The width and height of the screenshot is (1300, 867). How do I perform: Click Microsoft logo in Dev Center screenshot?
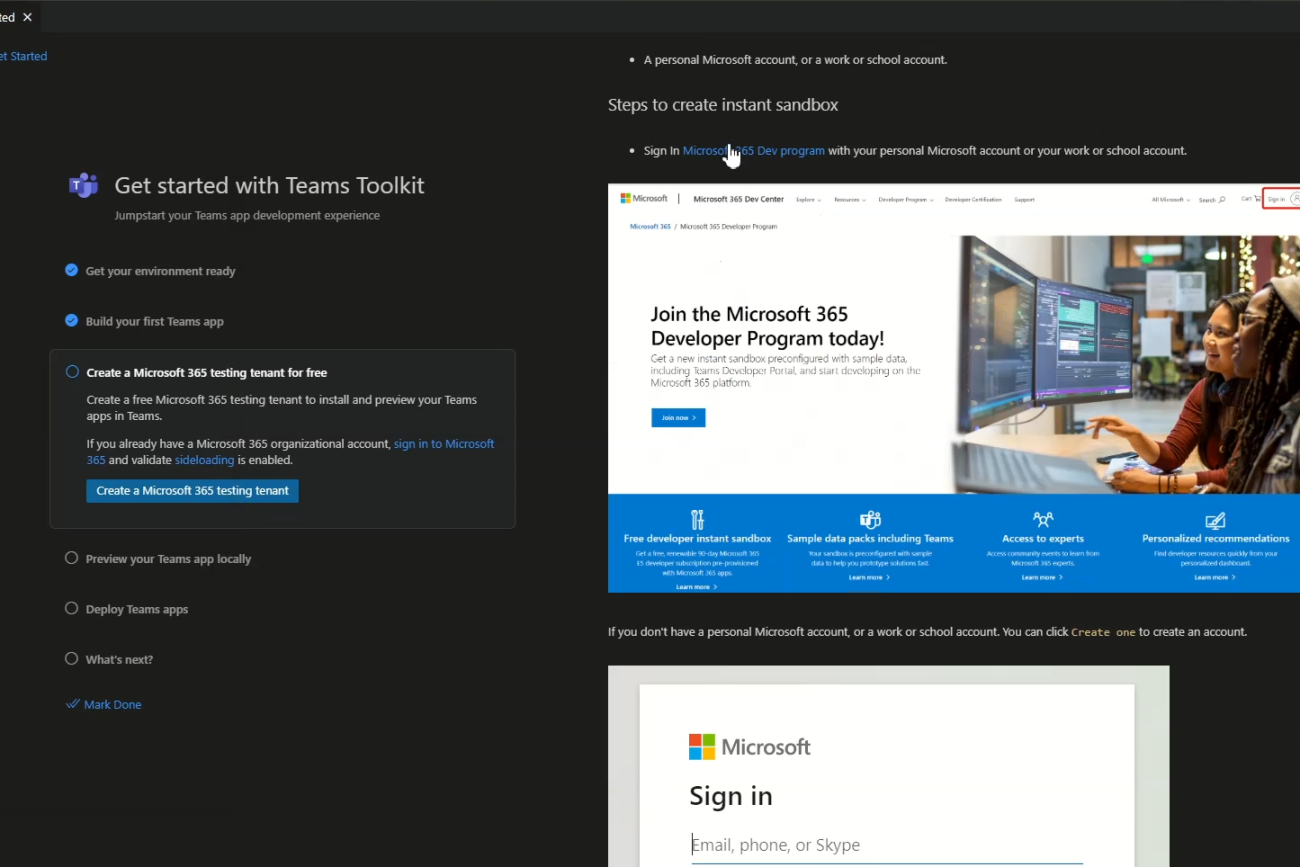pos(644,199)
